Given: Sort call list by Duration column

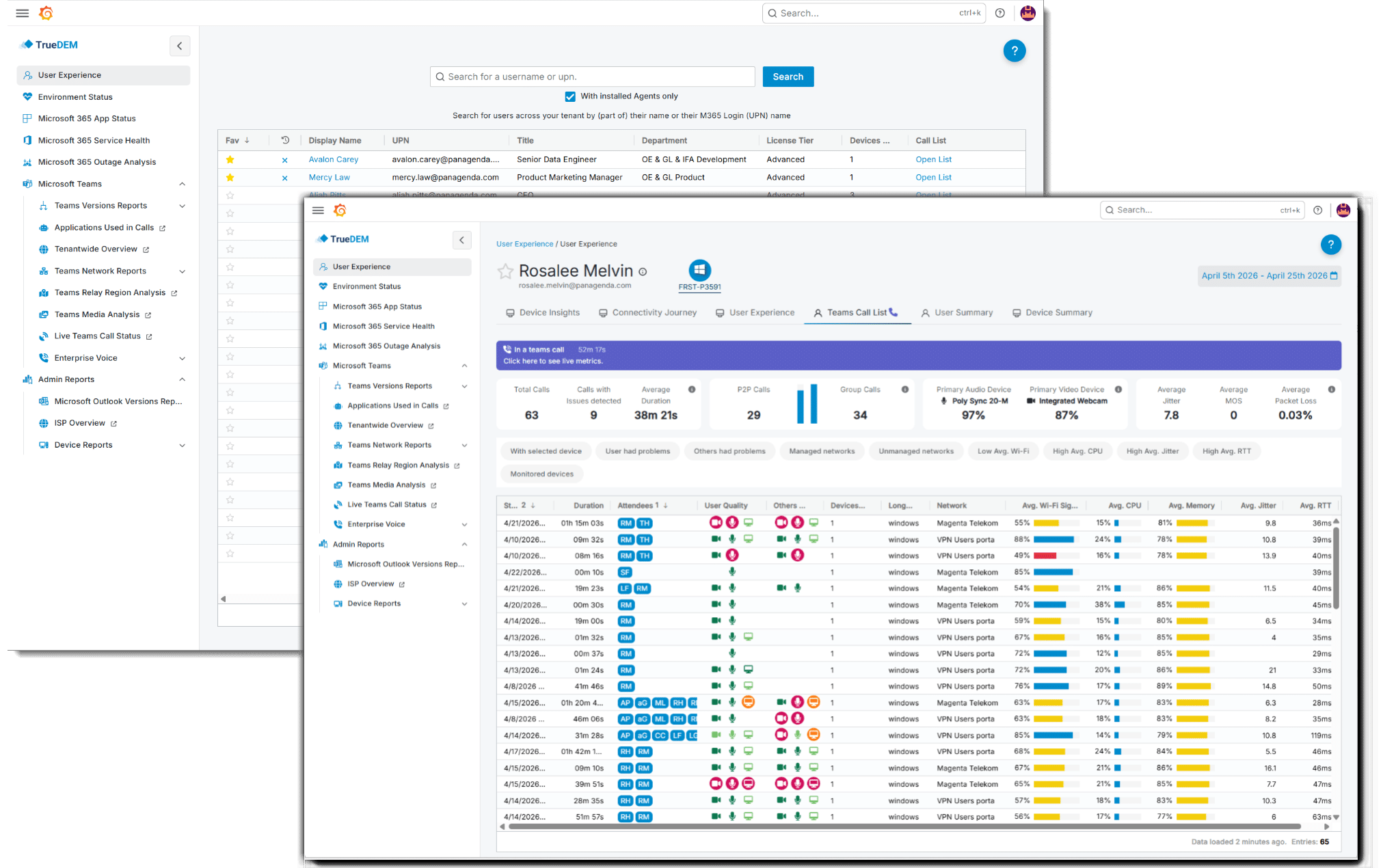Looking at the screenshot, I should click(x=588, y=506).
